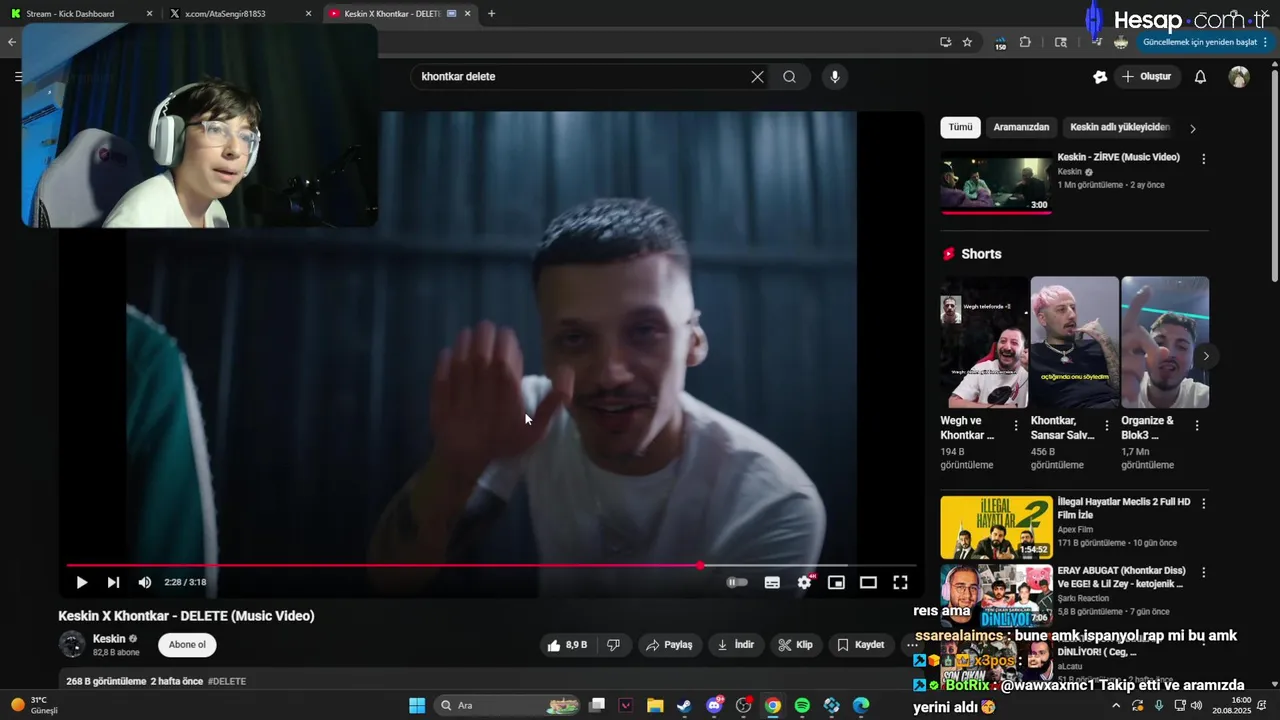The height and width of the screenshot is (720, 1280).
Task: Play the DELETE music video
Action: pos(82,582)
